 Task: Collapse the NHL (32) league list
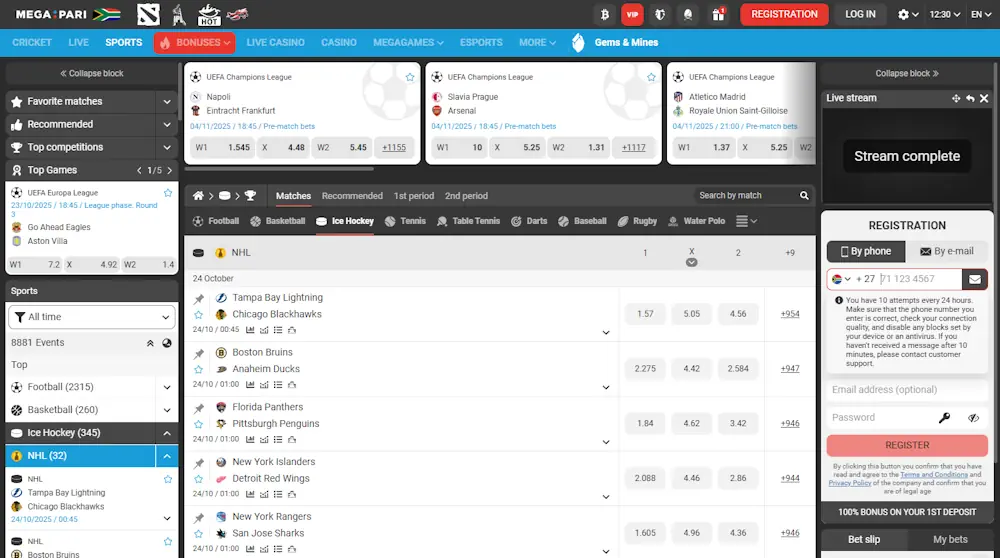166,456
